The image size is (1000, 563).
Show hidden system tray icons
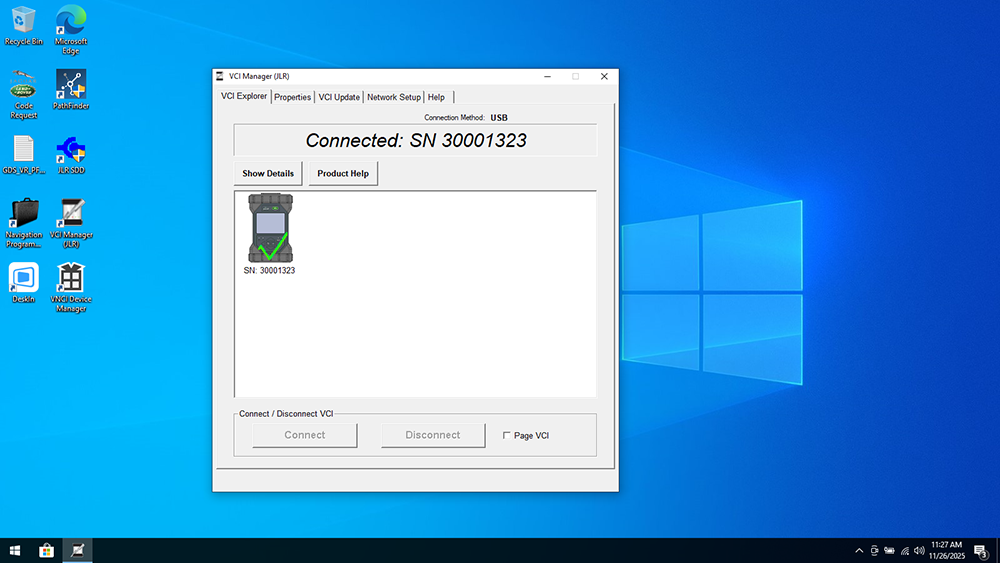858,551
